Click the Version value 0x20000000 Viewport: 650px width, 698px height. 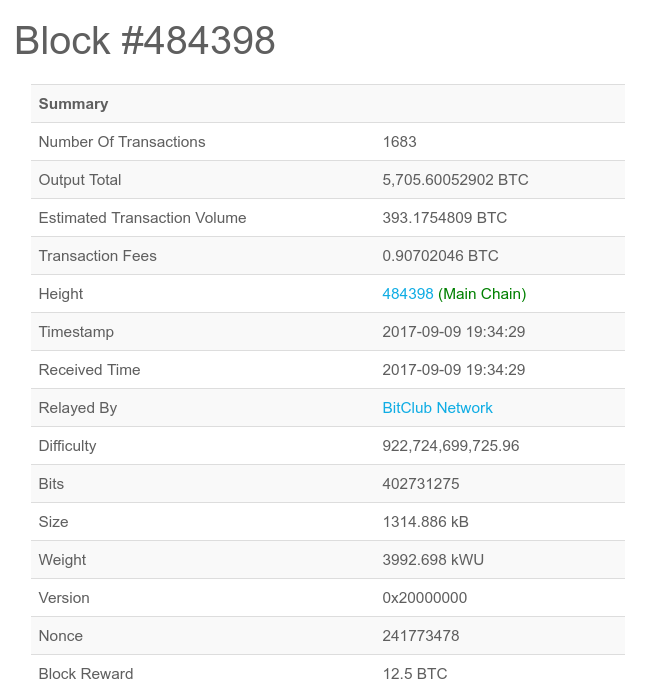pos(425,598)
